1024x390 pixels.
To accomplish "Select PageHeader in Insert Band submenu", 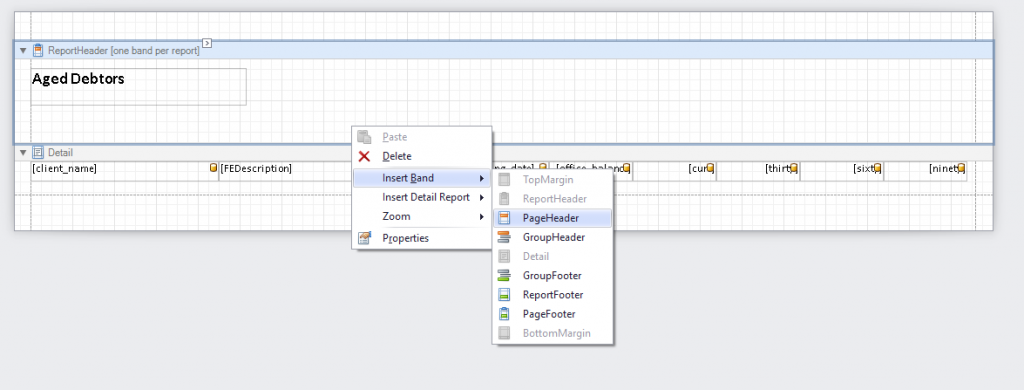I will click(552, 218).
